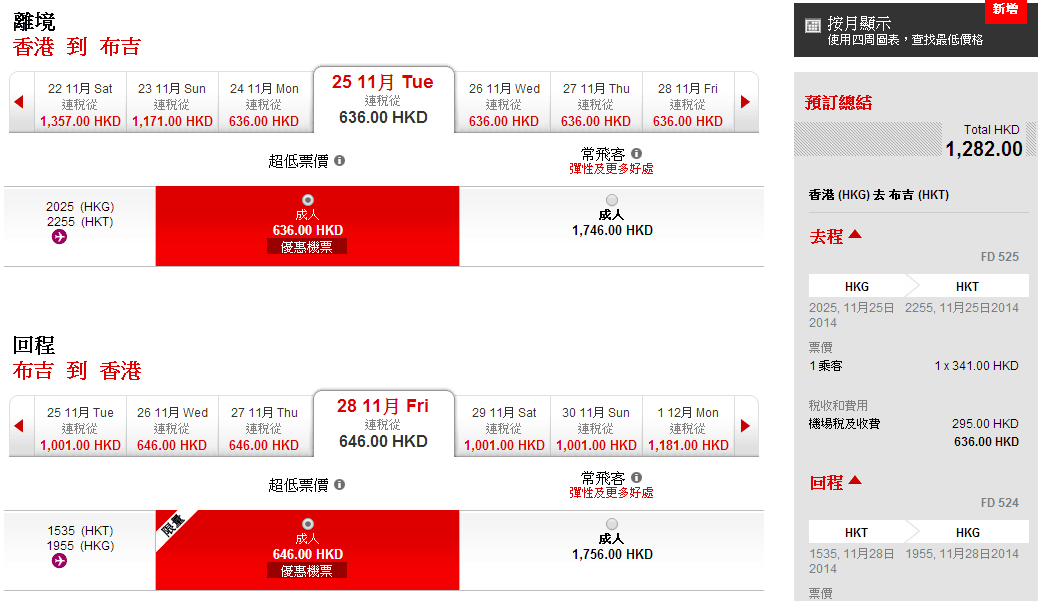
Task: Show later departure dates with right arrow
Action: pyautogui.click(x=744, y=102)
